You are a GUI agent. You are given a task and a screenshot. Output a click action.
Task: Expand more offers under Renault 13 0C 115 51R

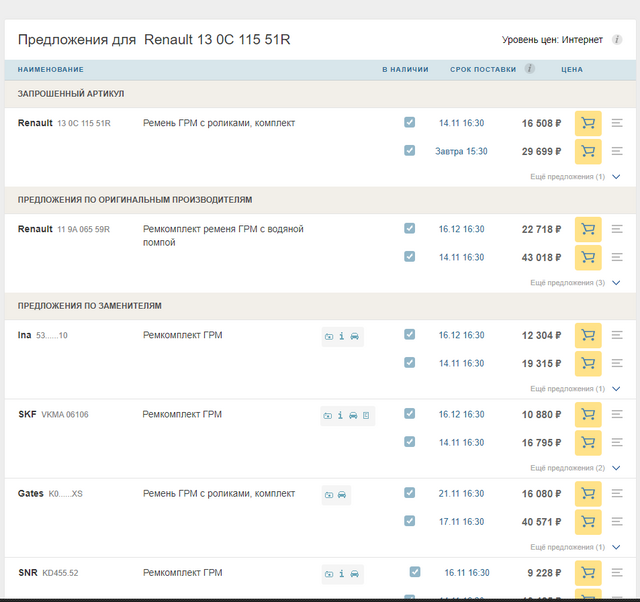pyautogui.click(x=575, y=177)
